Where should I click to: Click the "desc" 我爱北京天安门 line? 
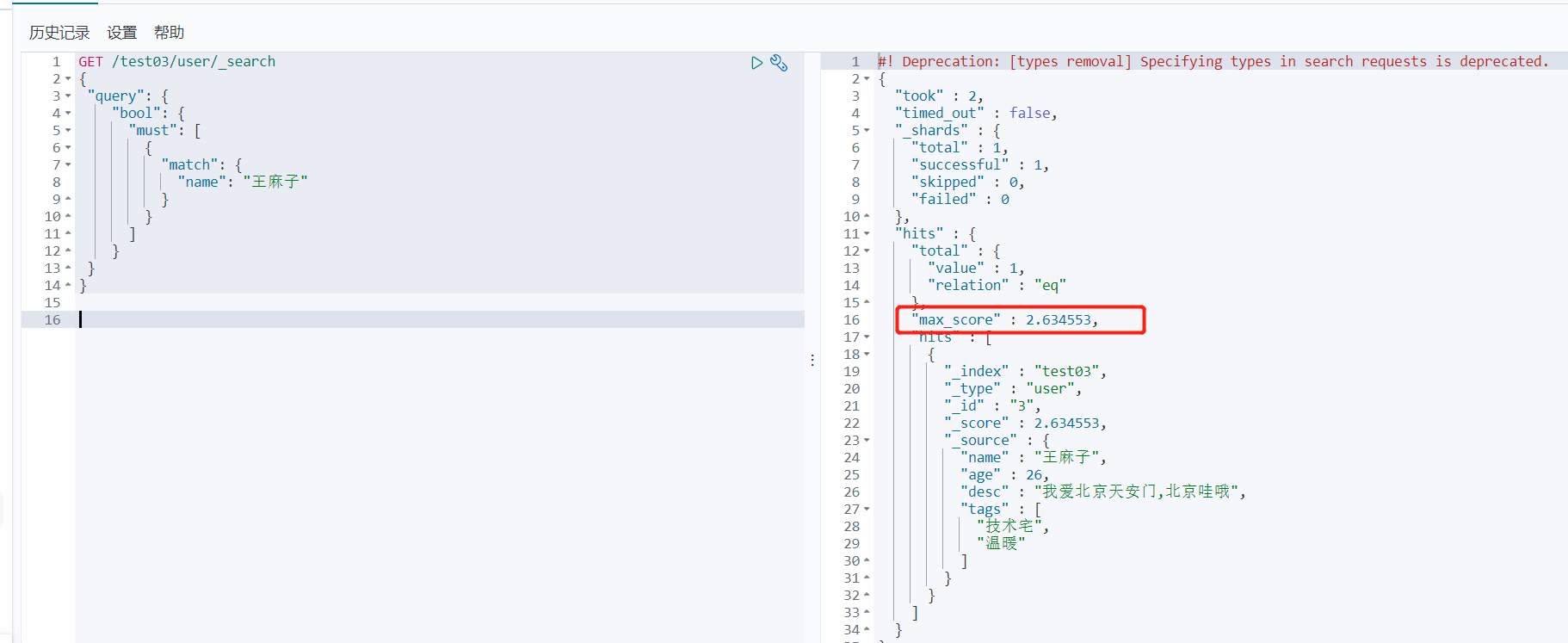pos(1103,492)
